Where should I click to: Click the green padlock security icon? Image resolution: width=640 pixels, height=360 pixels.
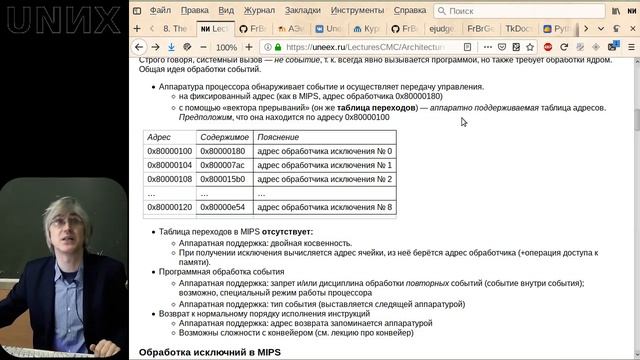pyautogui.click(x=278, y=47)
